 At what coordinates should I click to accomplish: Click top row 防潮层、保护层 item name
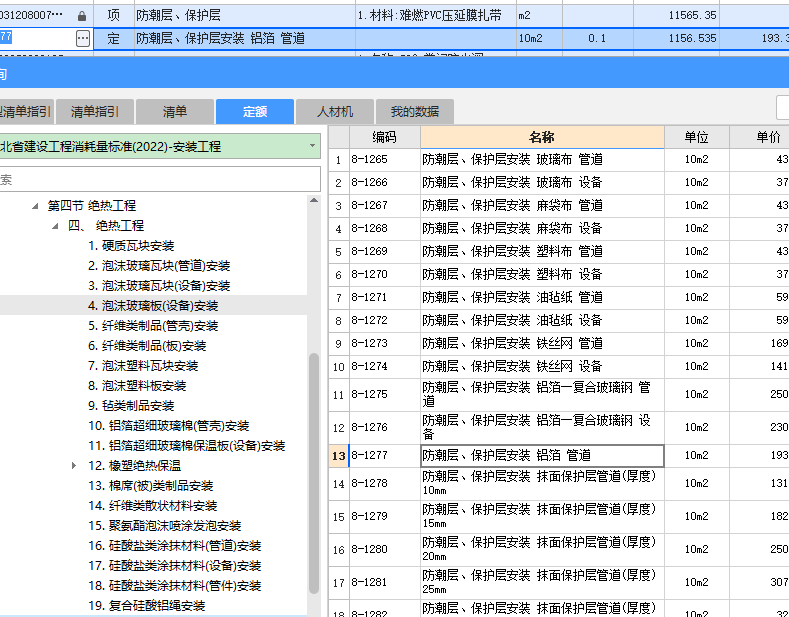click(178, 16)
